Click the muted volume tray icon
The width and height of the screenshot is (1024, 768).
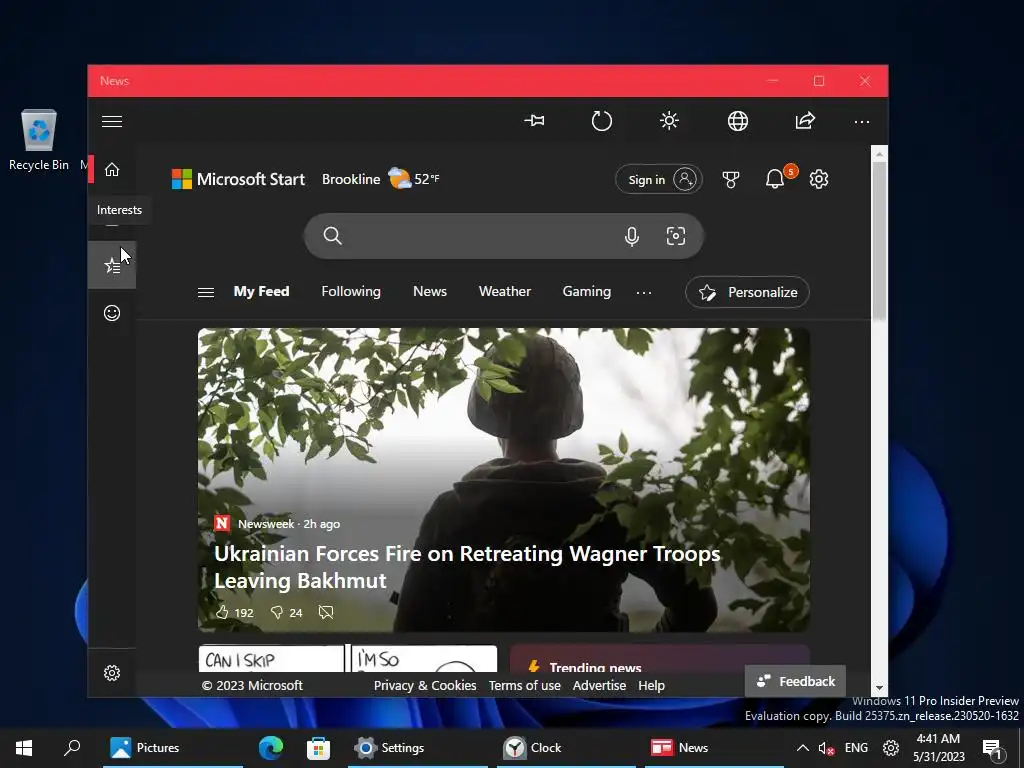tap(827, 748)
